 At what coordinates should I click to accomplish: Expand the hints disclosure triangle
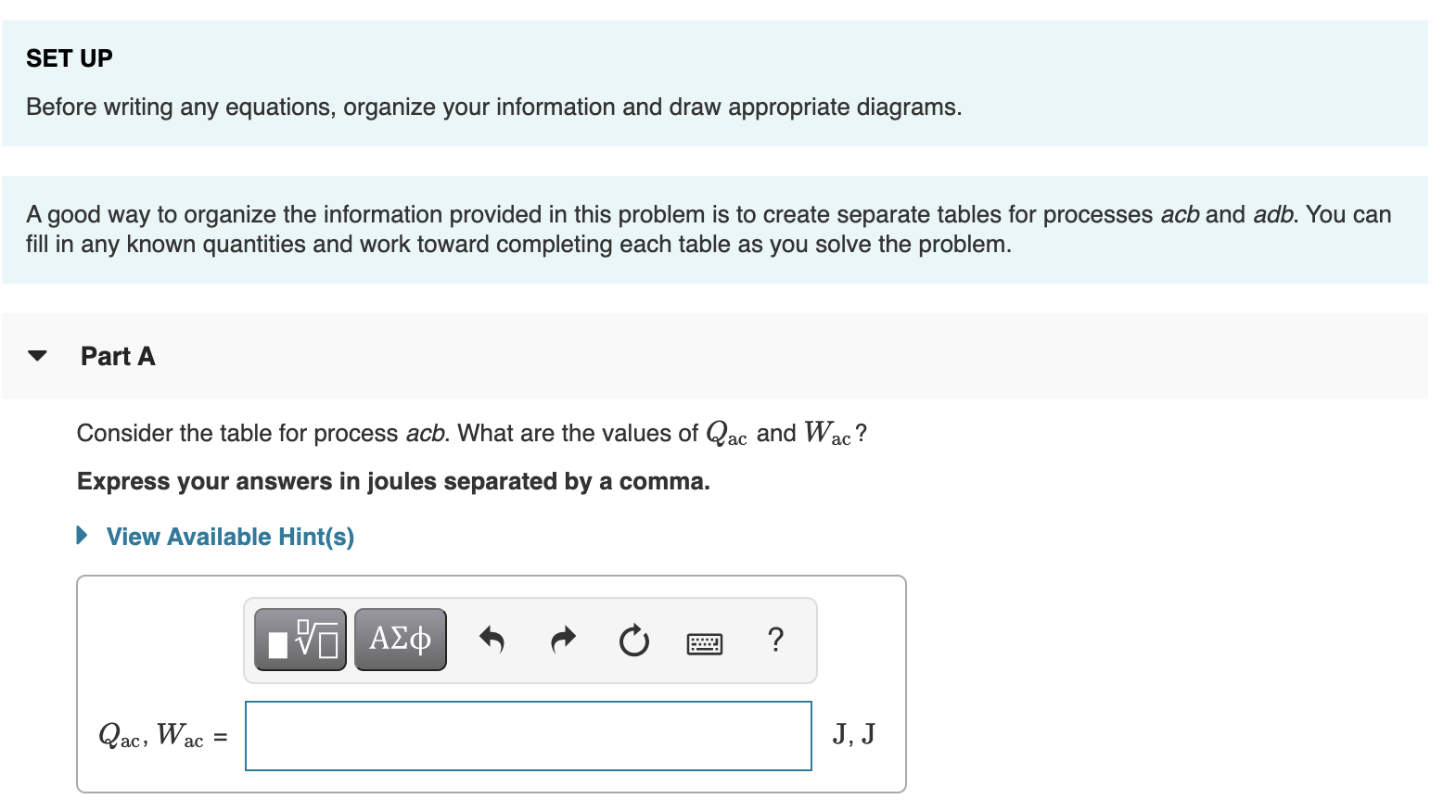[x=83, y=536]
